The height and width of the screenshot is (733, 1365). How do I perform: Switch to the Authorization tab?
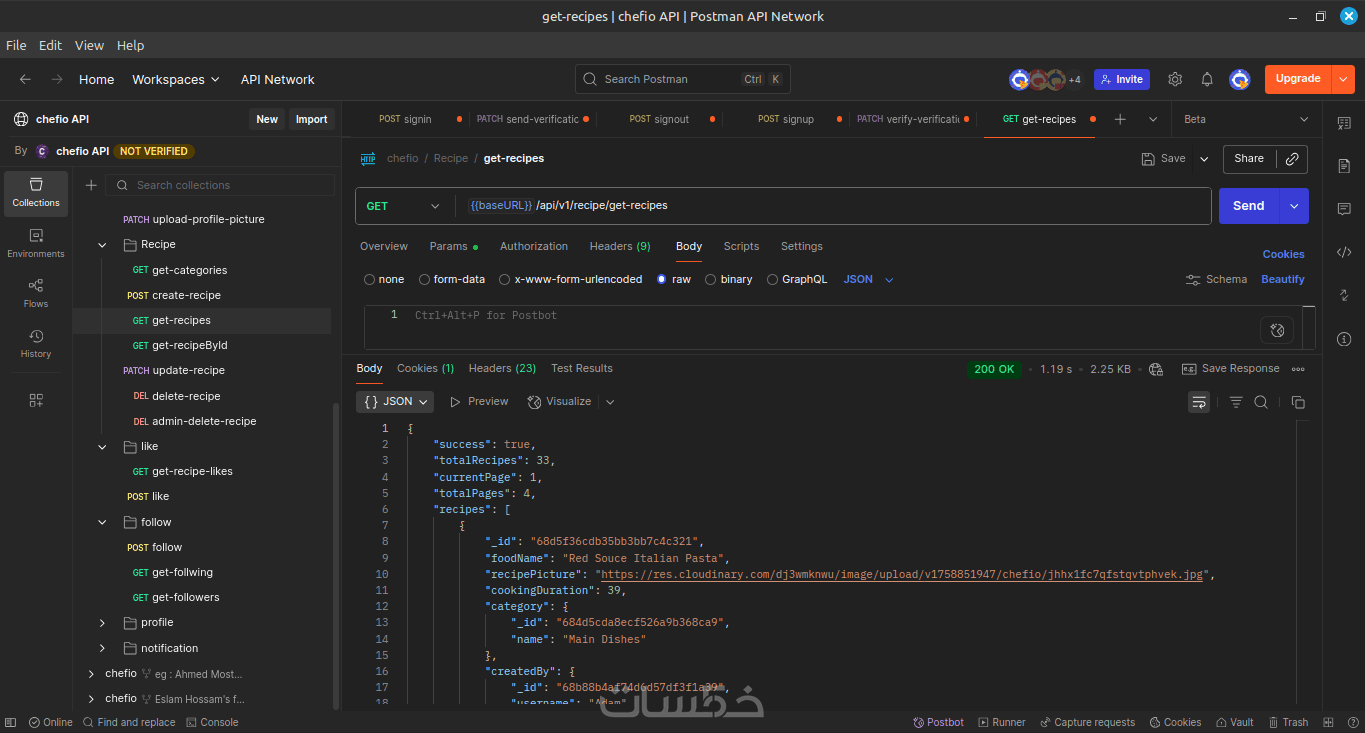click(534, 246)
